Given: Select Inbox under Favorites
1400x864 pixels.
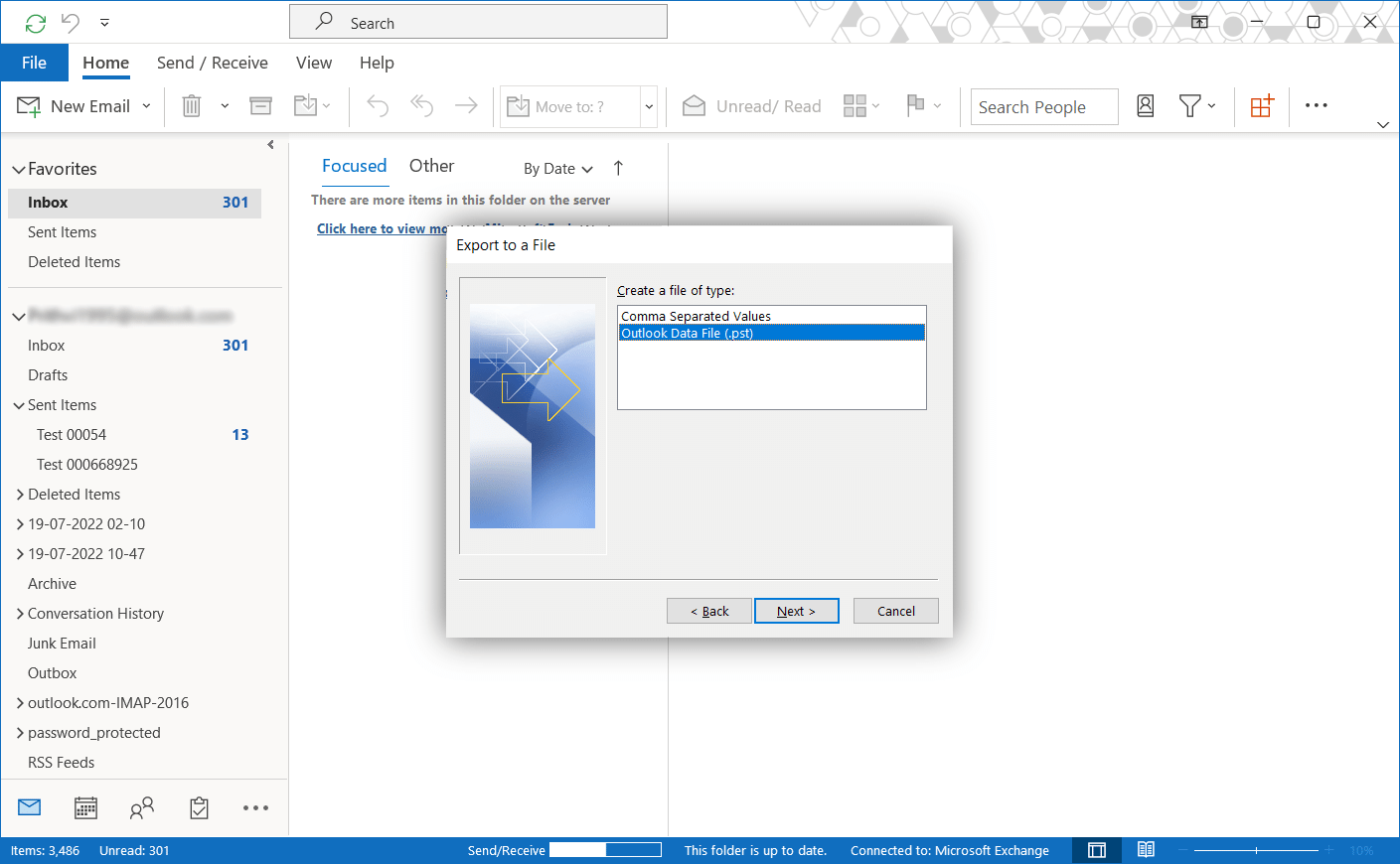Looking at the screenshot, I should point(135,203).
